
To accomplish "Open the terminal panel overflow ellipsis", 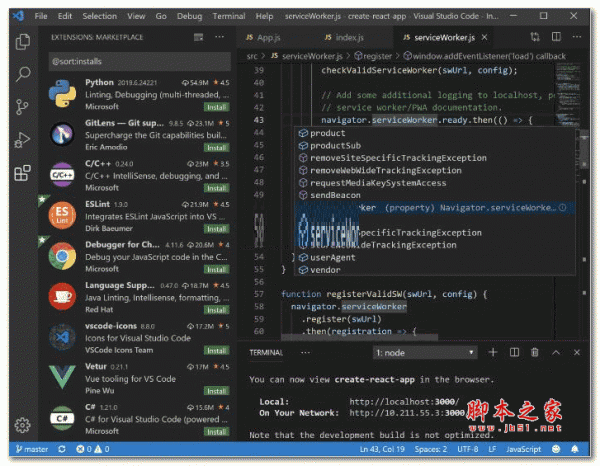I will (305, 352).
